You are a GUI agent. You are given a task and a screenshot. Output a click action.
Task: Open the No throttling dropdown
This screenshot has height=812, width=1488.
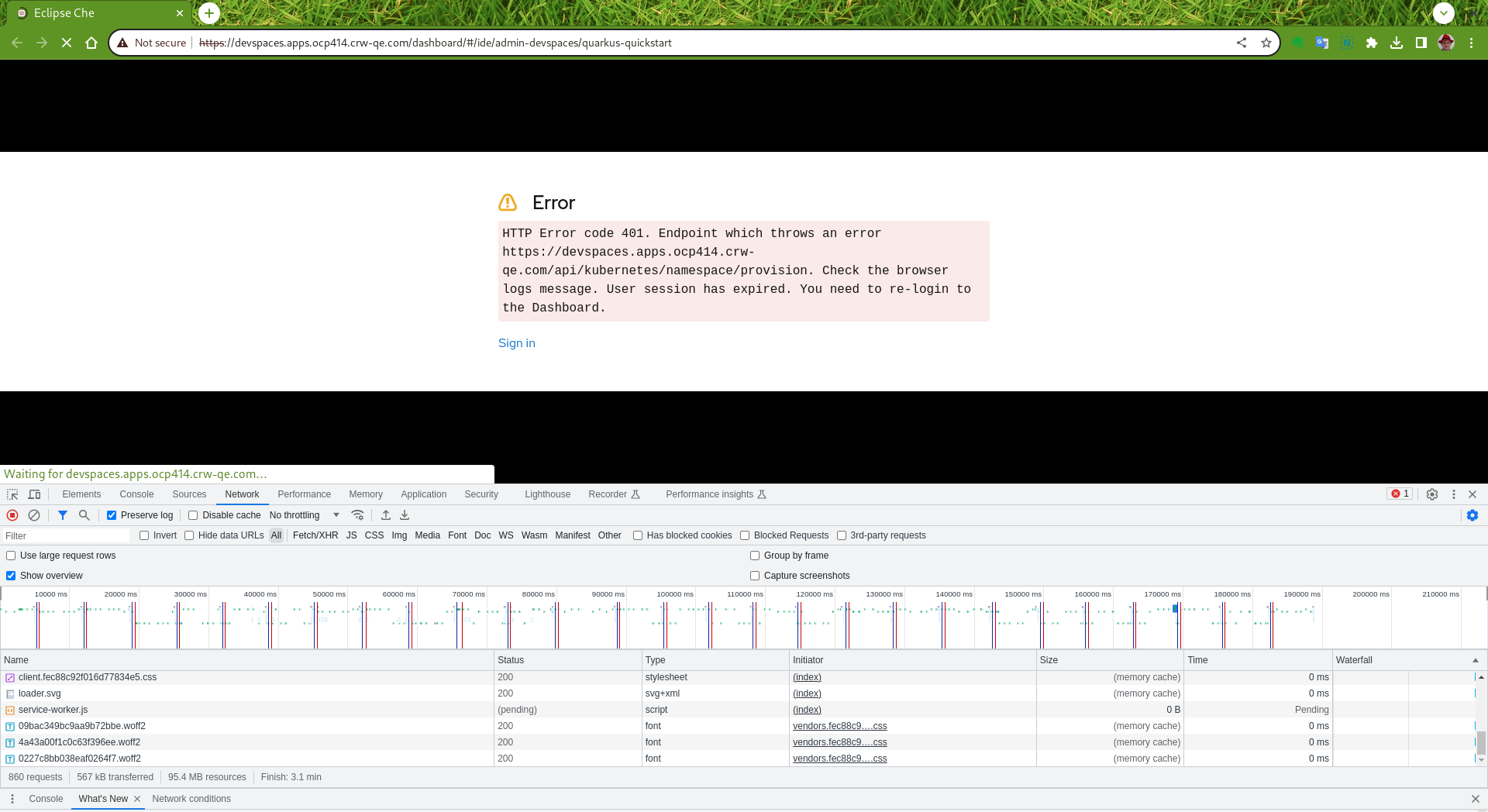point(305,515)
